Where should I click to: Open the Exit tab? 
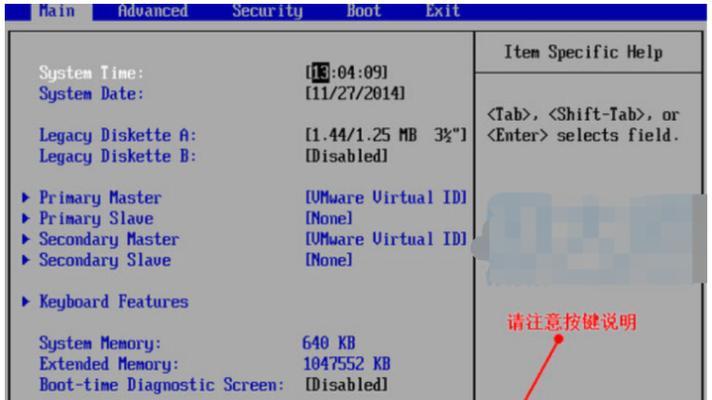point(443,11)
